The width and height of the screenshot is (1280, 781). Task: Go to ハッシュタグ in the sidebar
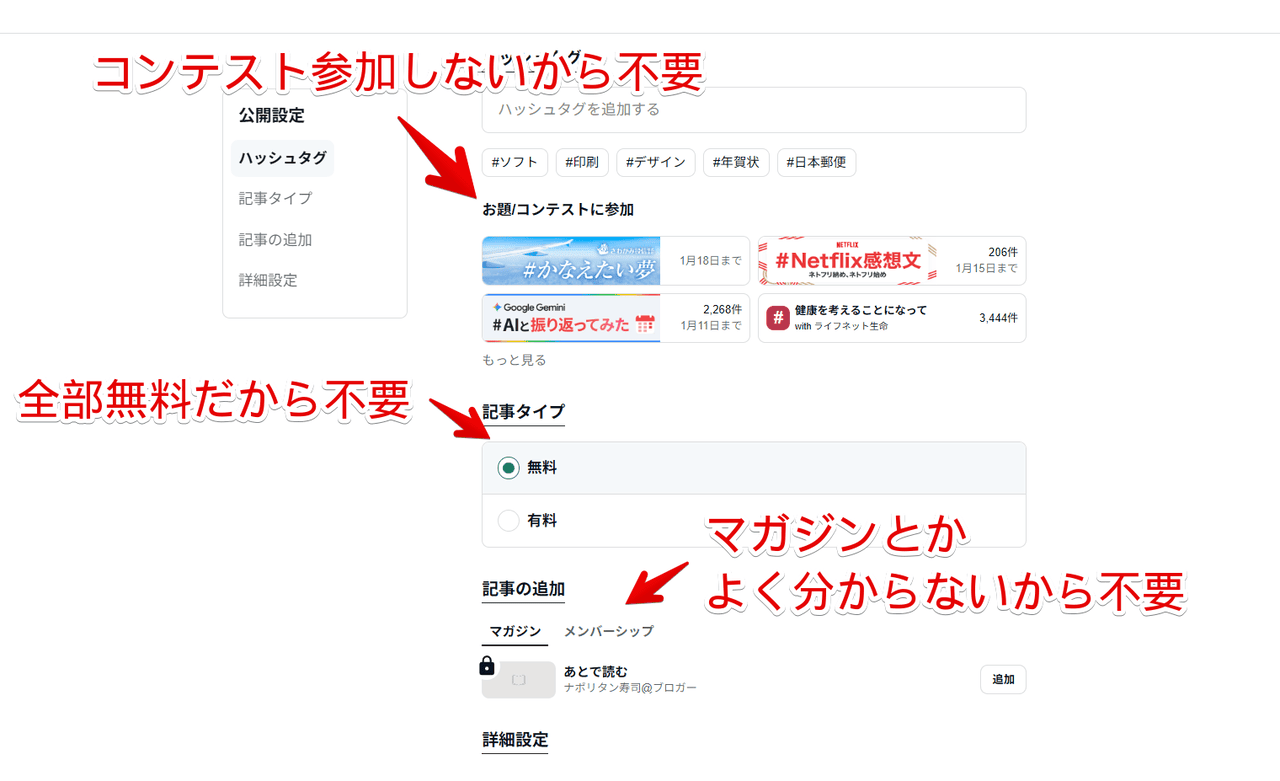pyautogui.click(x=282, y=158)
